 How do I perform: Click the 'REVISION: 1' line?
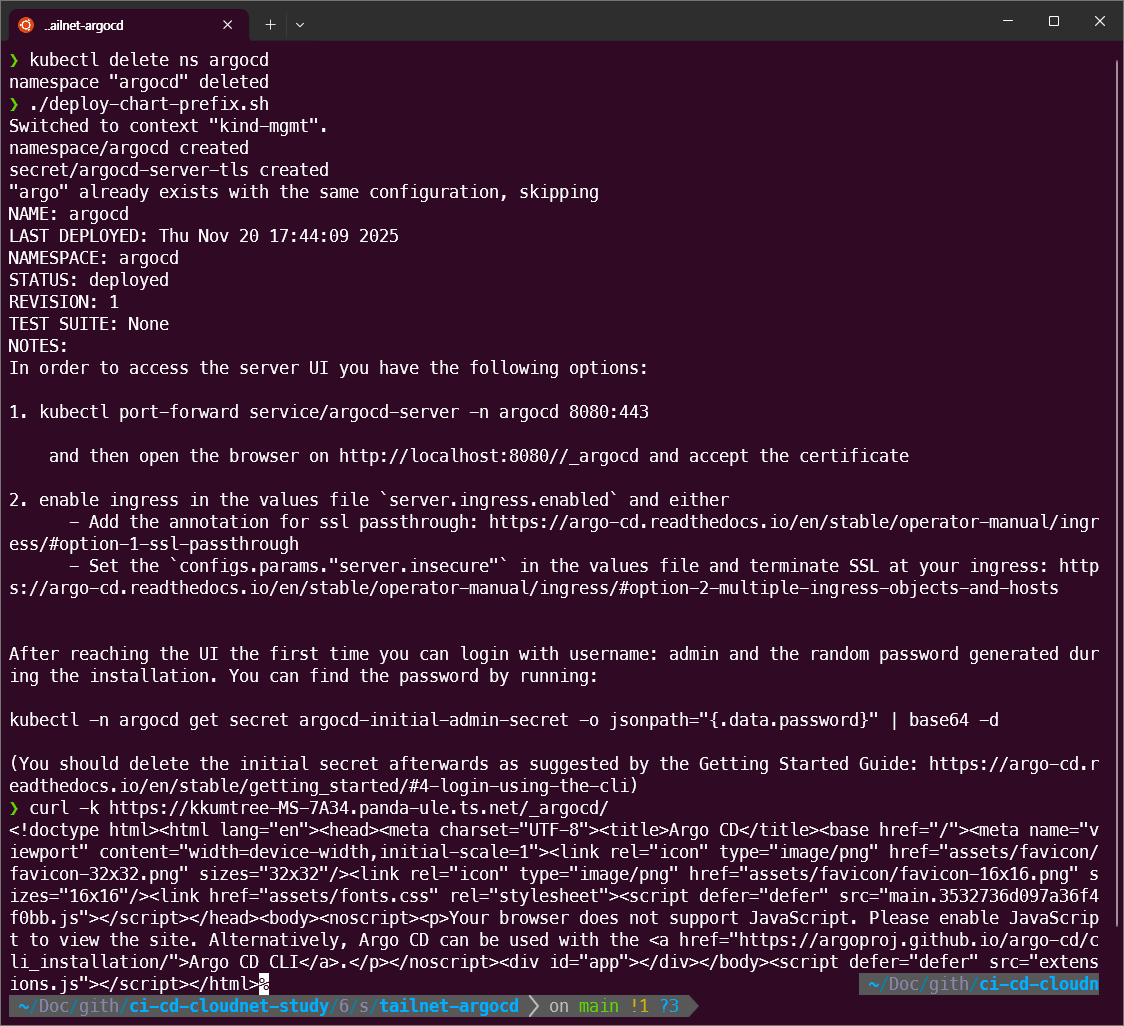tap(64, 302)
